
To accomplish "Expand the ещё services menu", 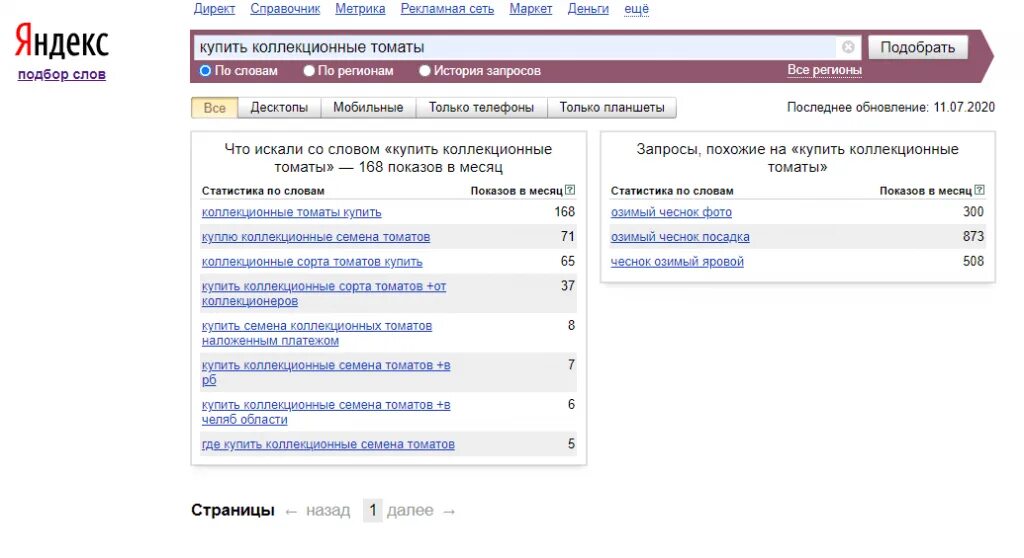I will [x=637, y=8].
